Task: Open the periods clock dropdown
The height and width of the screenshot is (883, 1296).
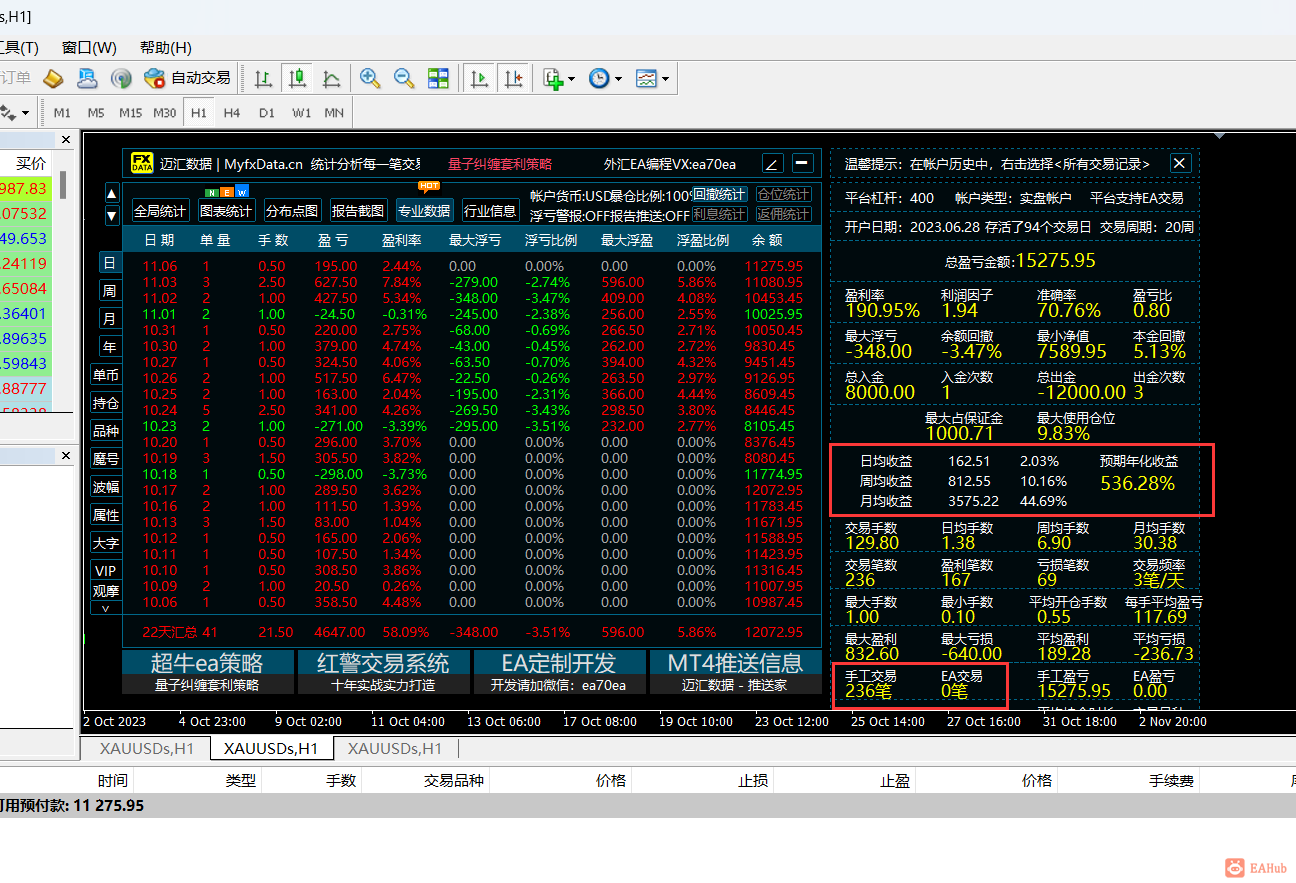Action: pos(605,78)
